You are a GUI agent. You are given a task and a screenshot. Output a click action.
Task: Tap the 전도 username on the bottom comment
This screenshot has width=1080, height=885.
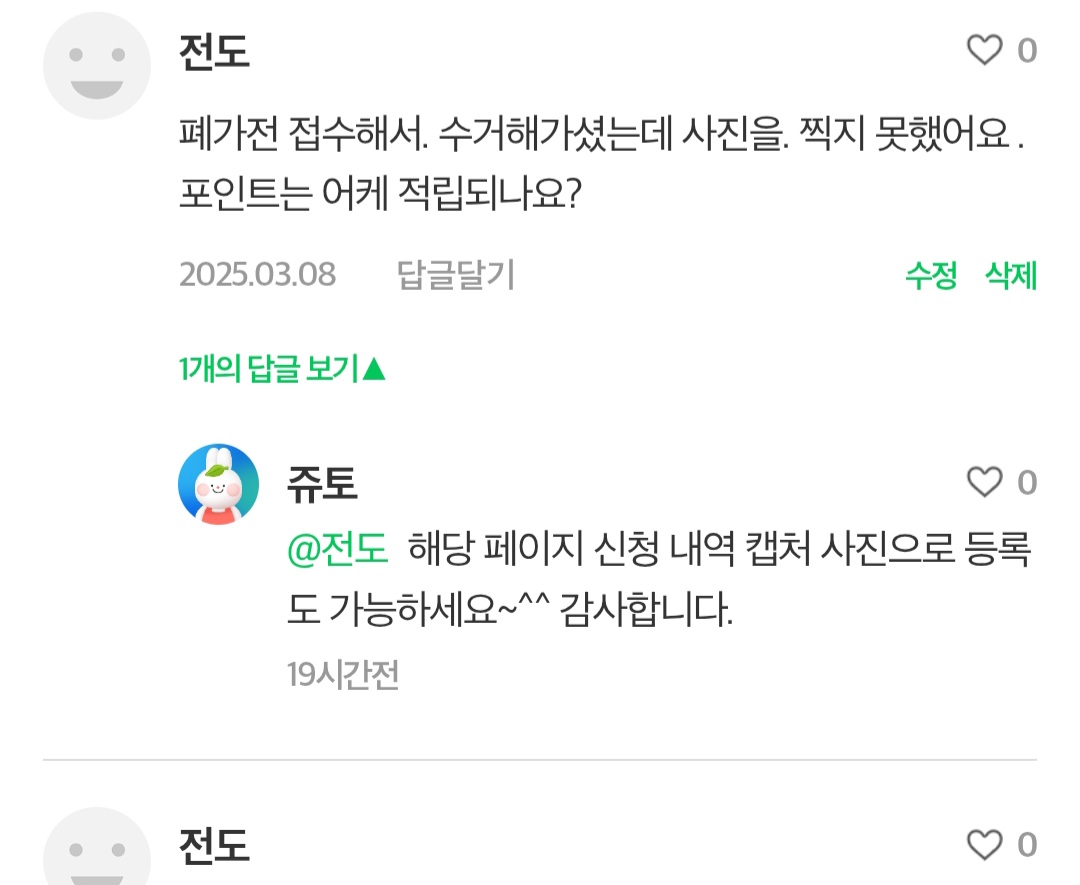point(214,847)
